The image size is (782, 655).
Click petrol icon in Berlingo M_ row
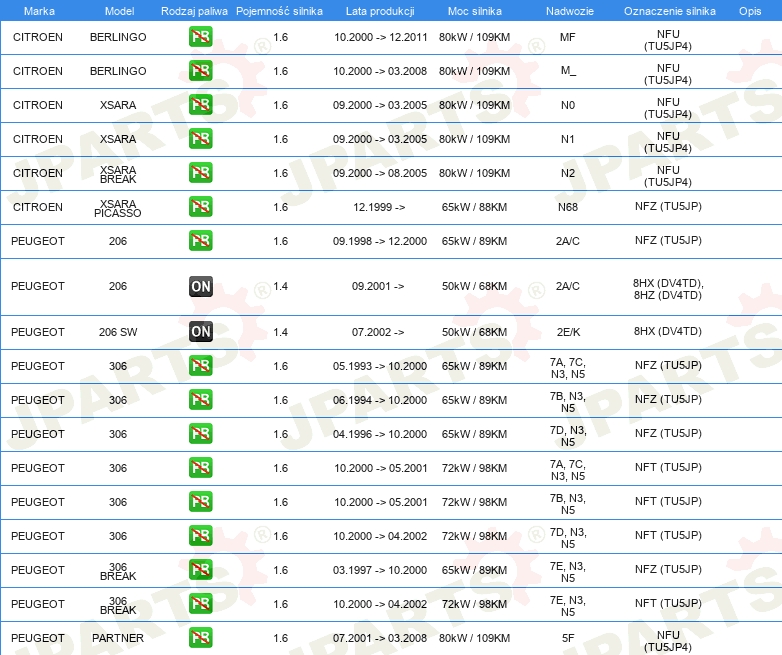click(x=200, y=71)
